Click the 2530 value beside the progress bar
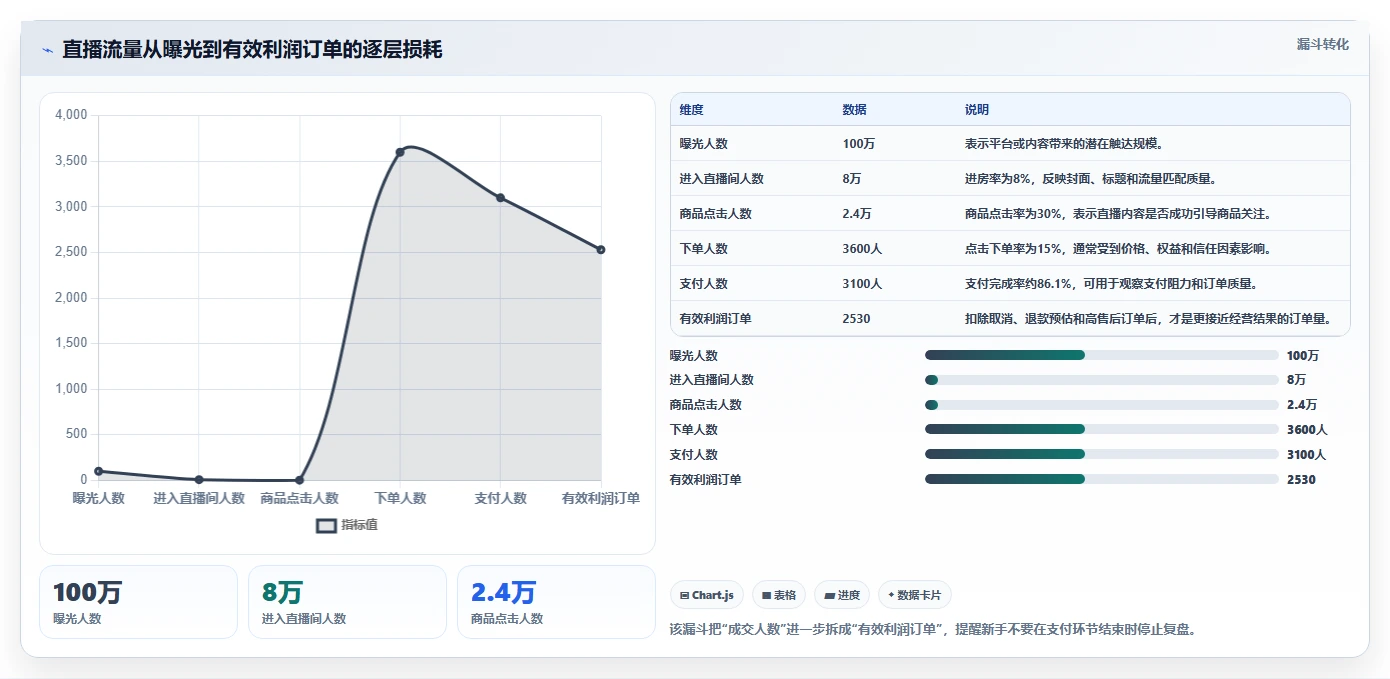Screen dimensions: 1390x679 pyautogui.click(x=1301, y=480)
